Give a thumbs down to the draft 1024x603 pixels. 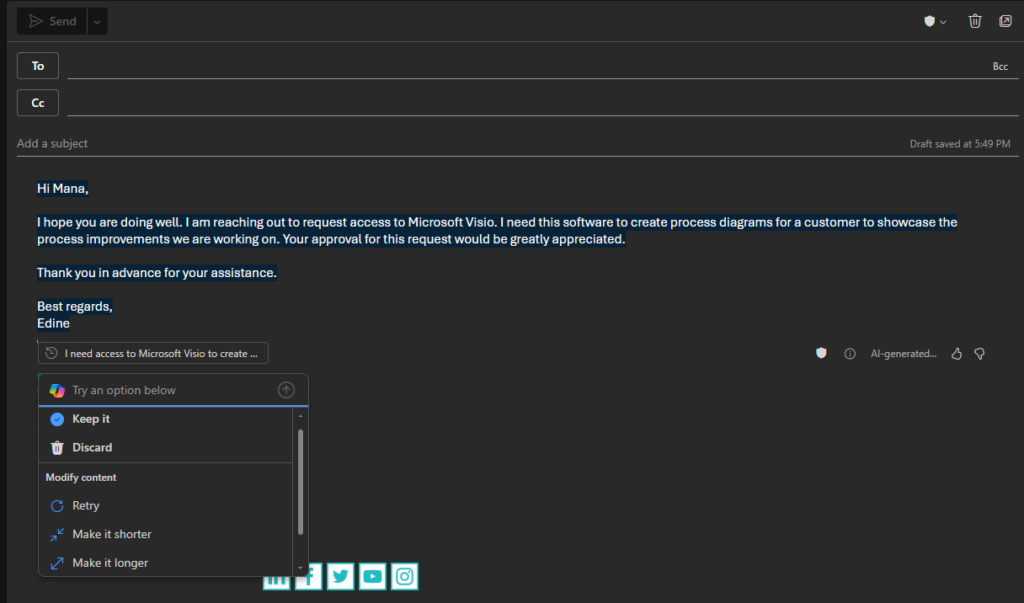(x=980, y=353)
